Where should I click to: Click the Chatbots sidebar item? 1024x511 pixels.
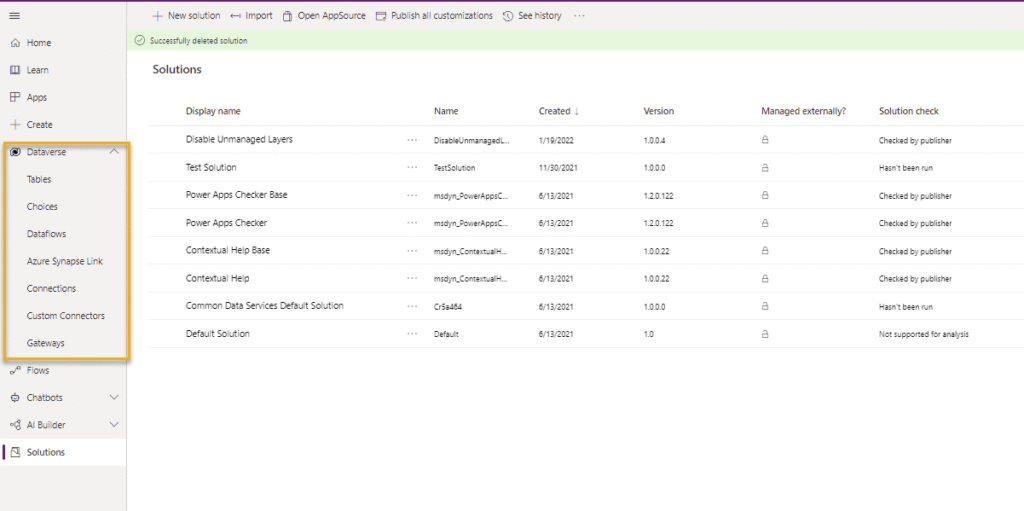coord(44,397)
